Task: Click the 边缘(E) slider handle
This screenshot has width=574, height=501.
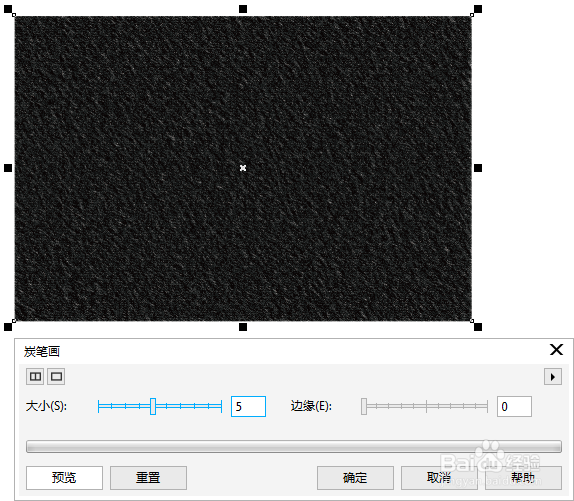Action: [x=364, y=406]
